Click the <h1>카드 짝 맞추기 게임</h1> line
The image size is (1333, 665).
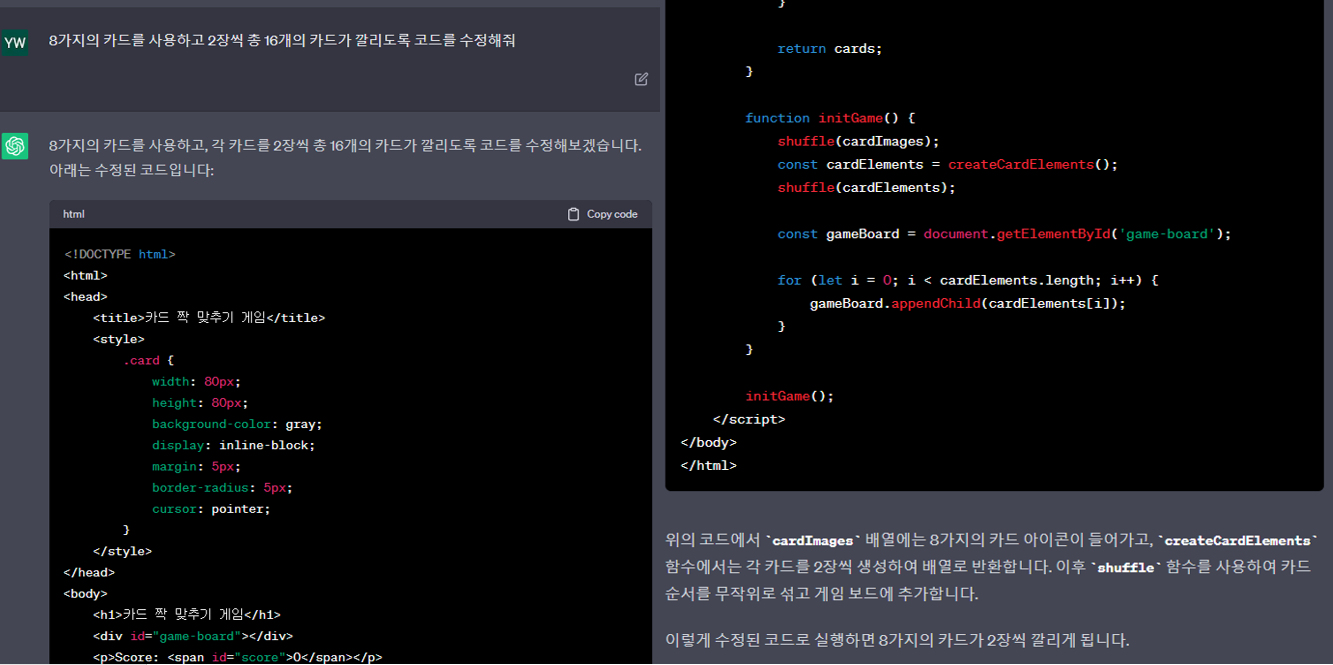[x=187, y=615]
